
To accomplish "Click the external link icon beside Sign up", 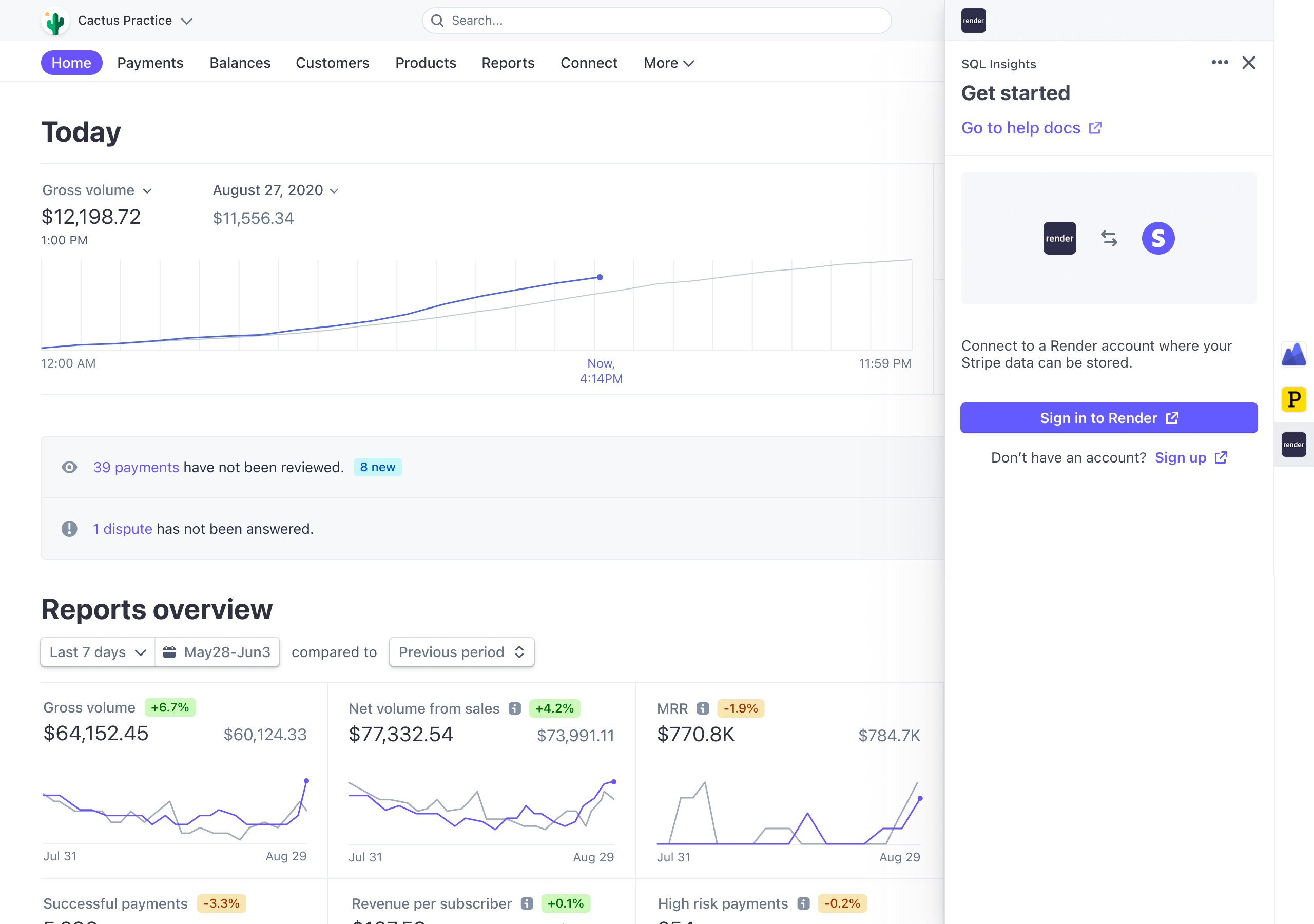I will click(x=1221, y=457).
